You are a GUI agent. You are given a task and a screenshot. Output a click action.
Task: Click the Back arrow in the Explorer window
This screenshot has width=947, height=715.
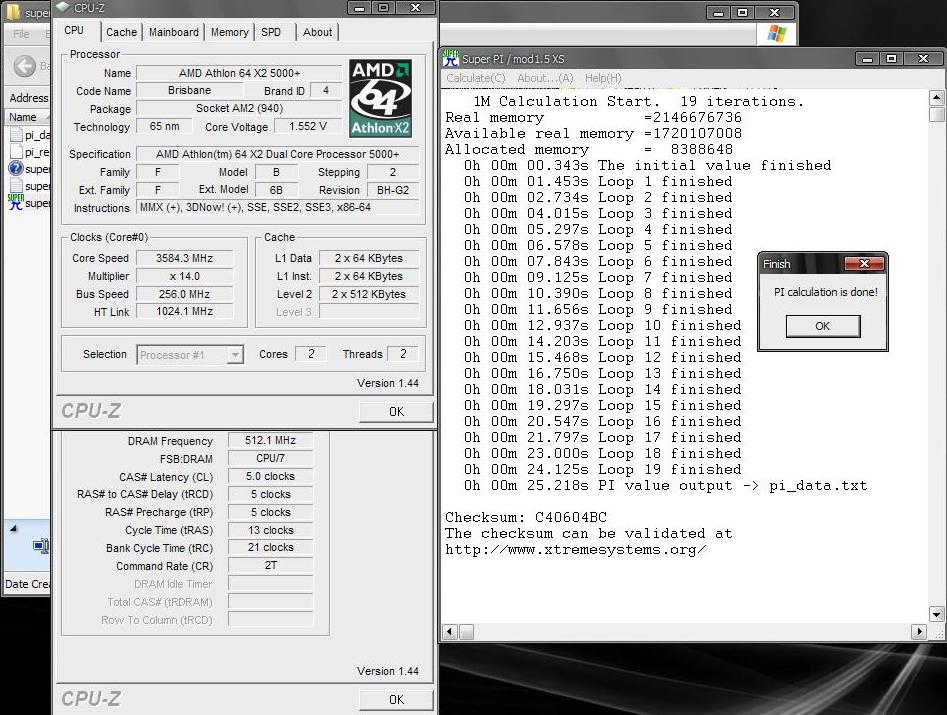click(x=25, y=66)
